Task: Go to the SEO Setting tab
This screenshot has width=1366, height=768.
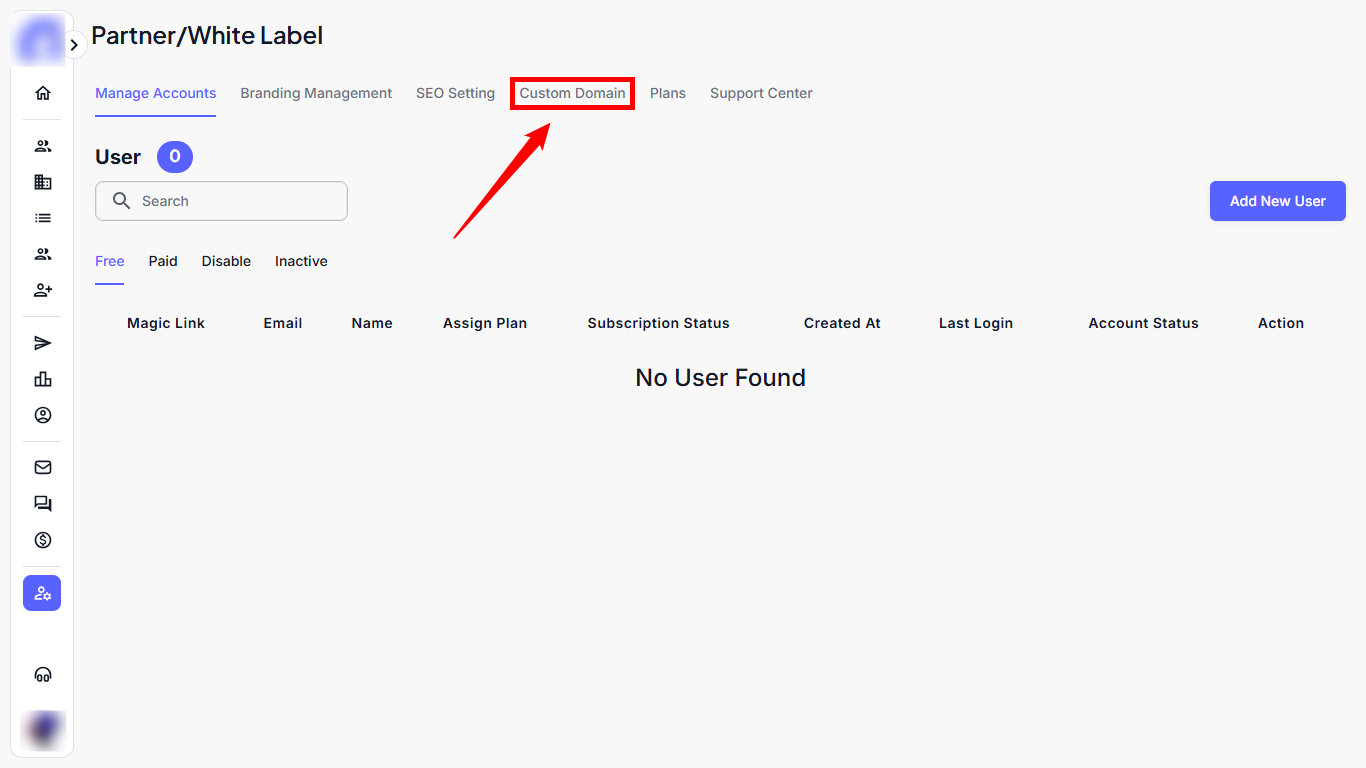Action: tap(455, 93)
